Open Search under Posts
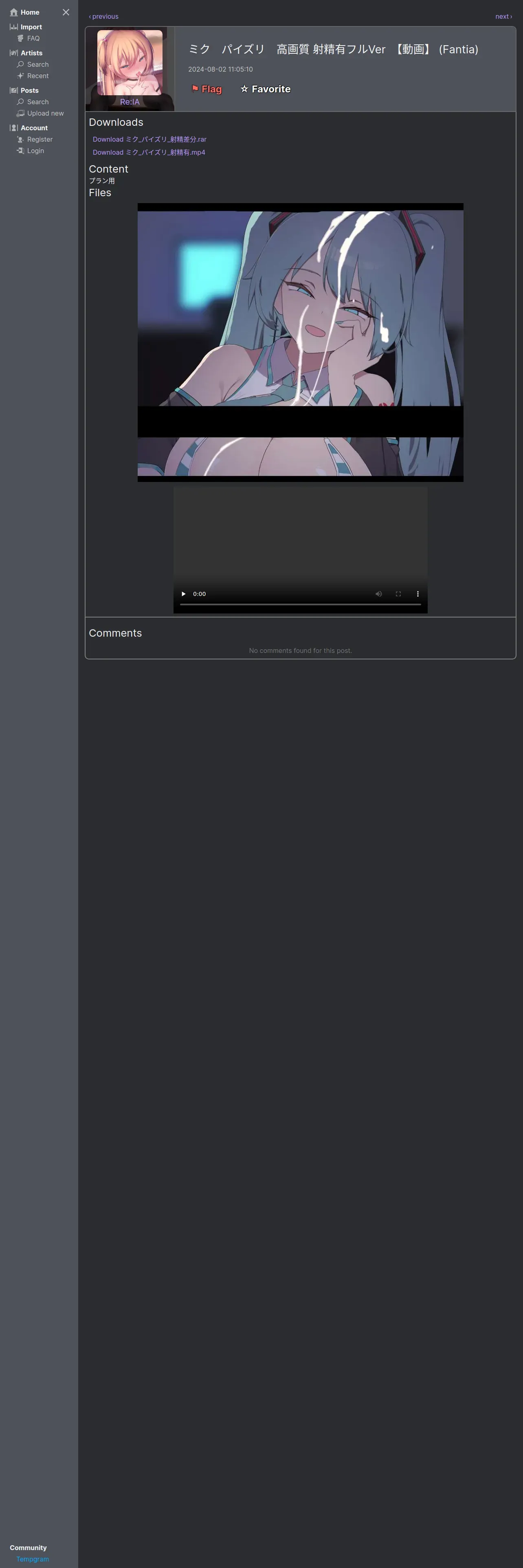Viewport: 523px width, 1568px height. click(38, 102)
